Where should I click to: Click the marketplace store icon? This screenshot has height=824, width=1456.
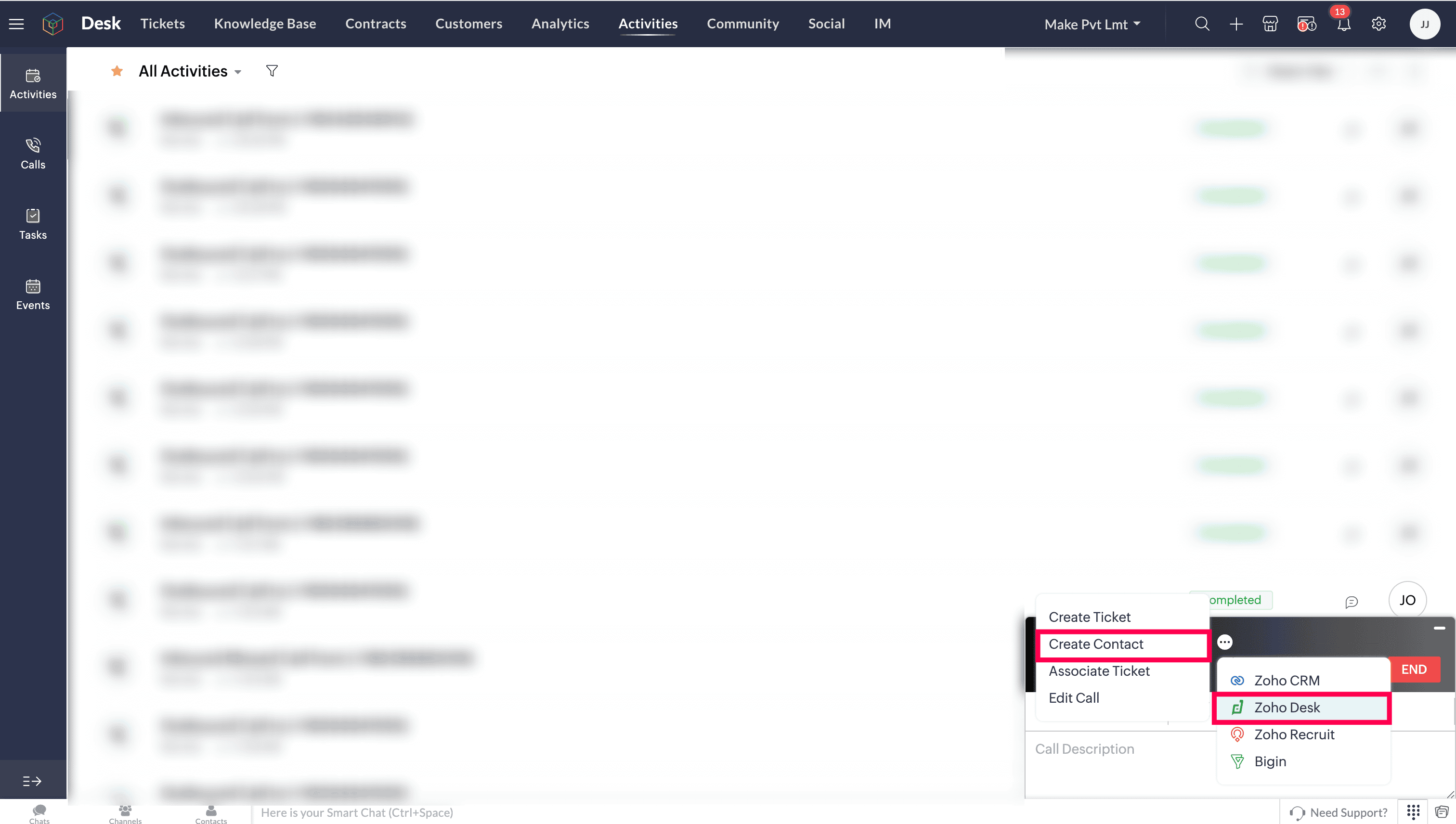(x=1270, y=24)
